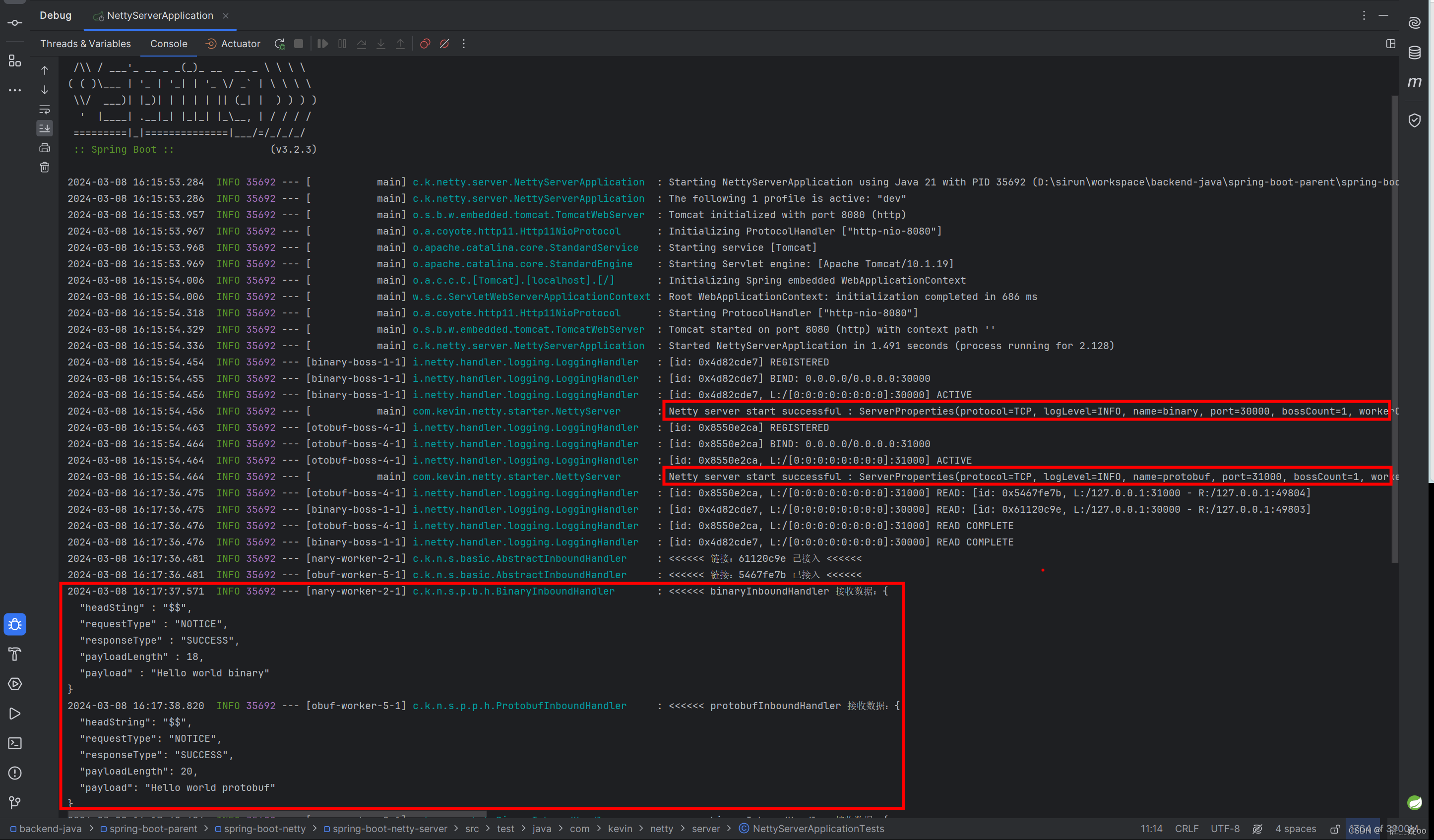Viewport: 1434px width, 840px height.
Task: Click the 11:14 line:column indicator
Action: [x=1151, y=829]
